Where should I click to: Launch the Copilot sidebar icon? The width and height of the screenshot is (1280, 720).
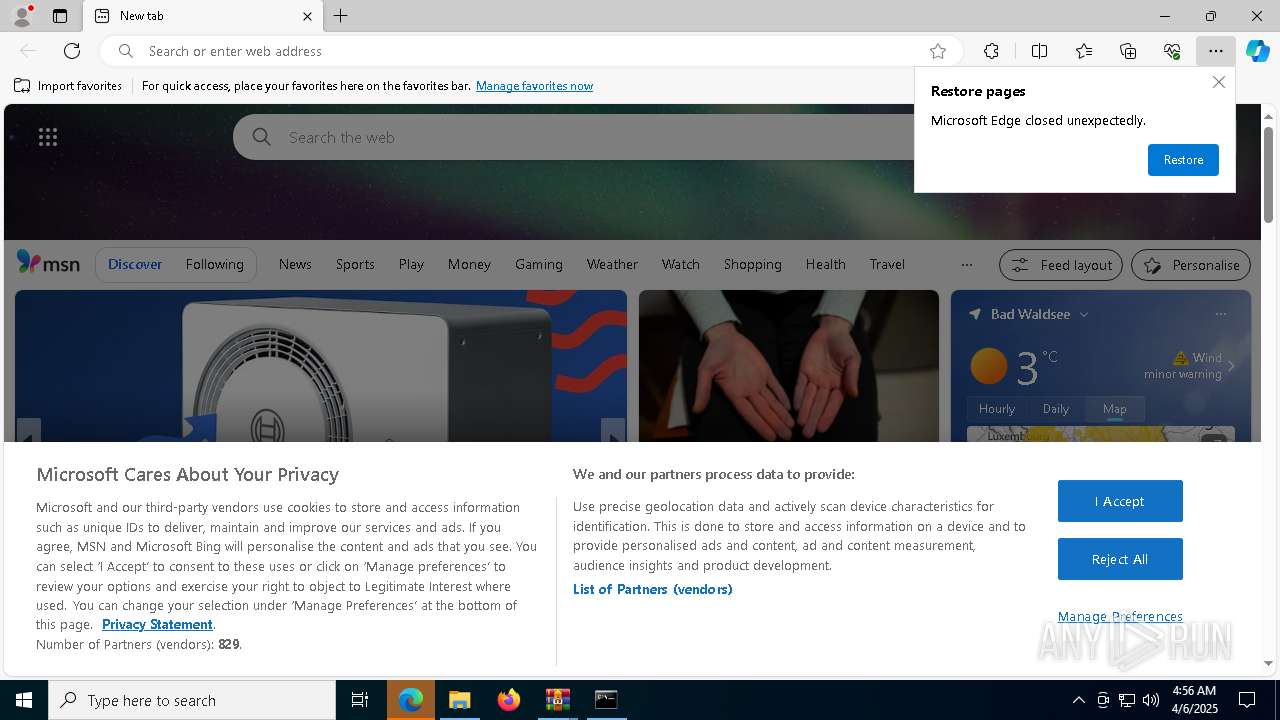click(x=1257, y=51)
